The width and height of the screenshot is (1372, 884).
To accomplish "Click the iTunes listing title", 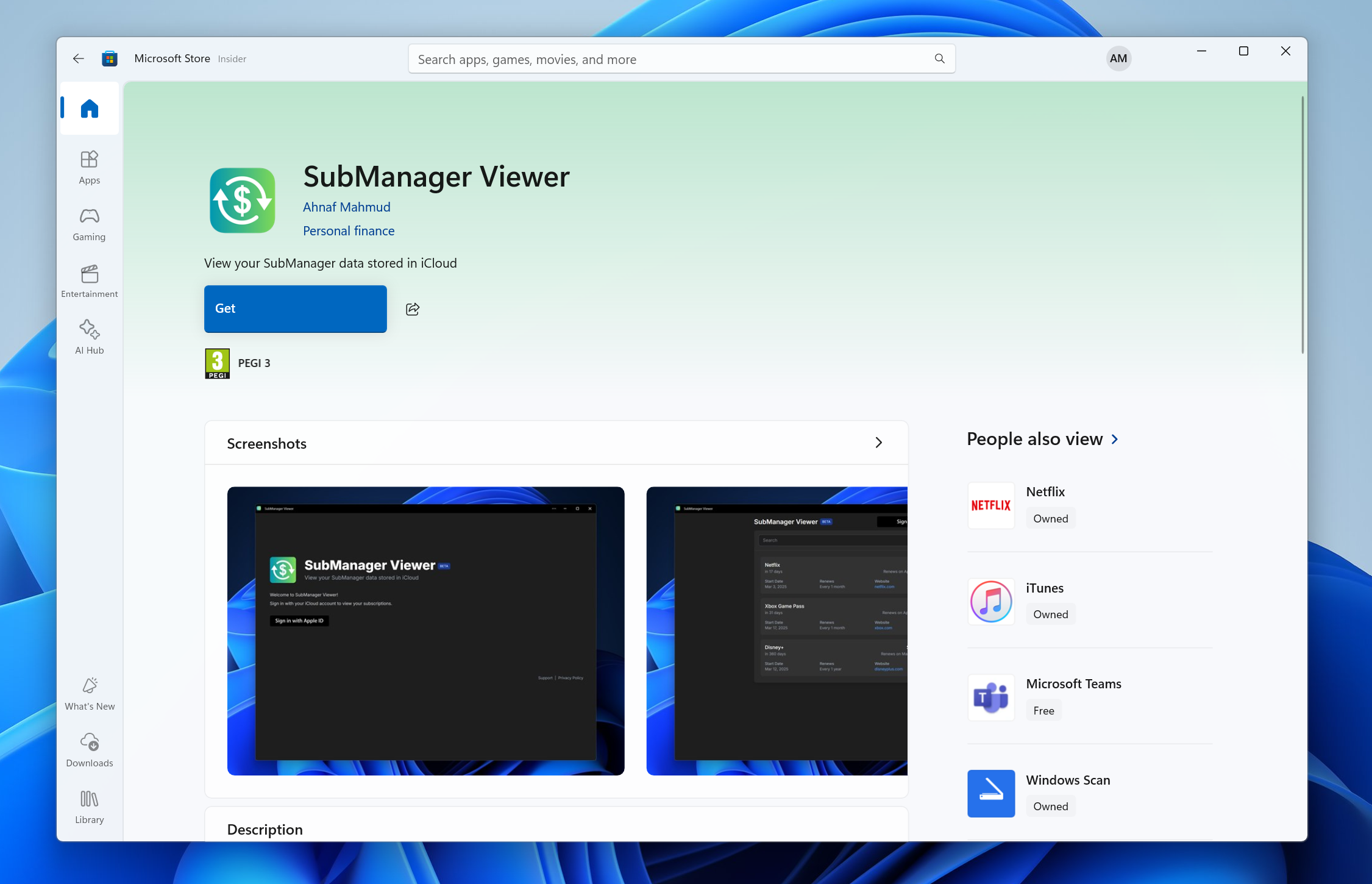I will click(x=1045, y=588).
